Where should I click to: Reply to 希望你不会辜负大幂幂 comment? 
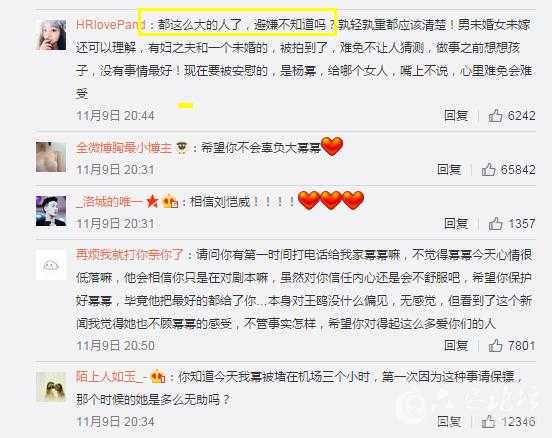click(x=449, y=169)
